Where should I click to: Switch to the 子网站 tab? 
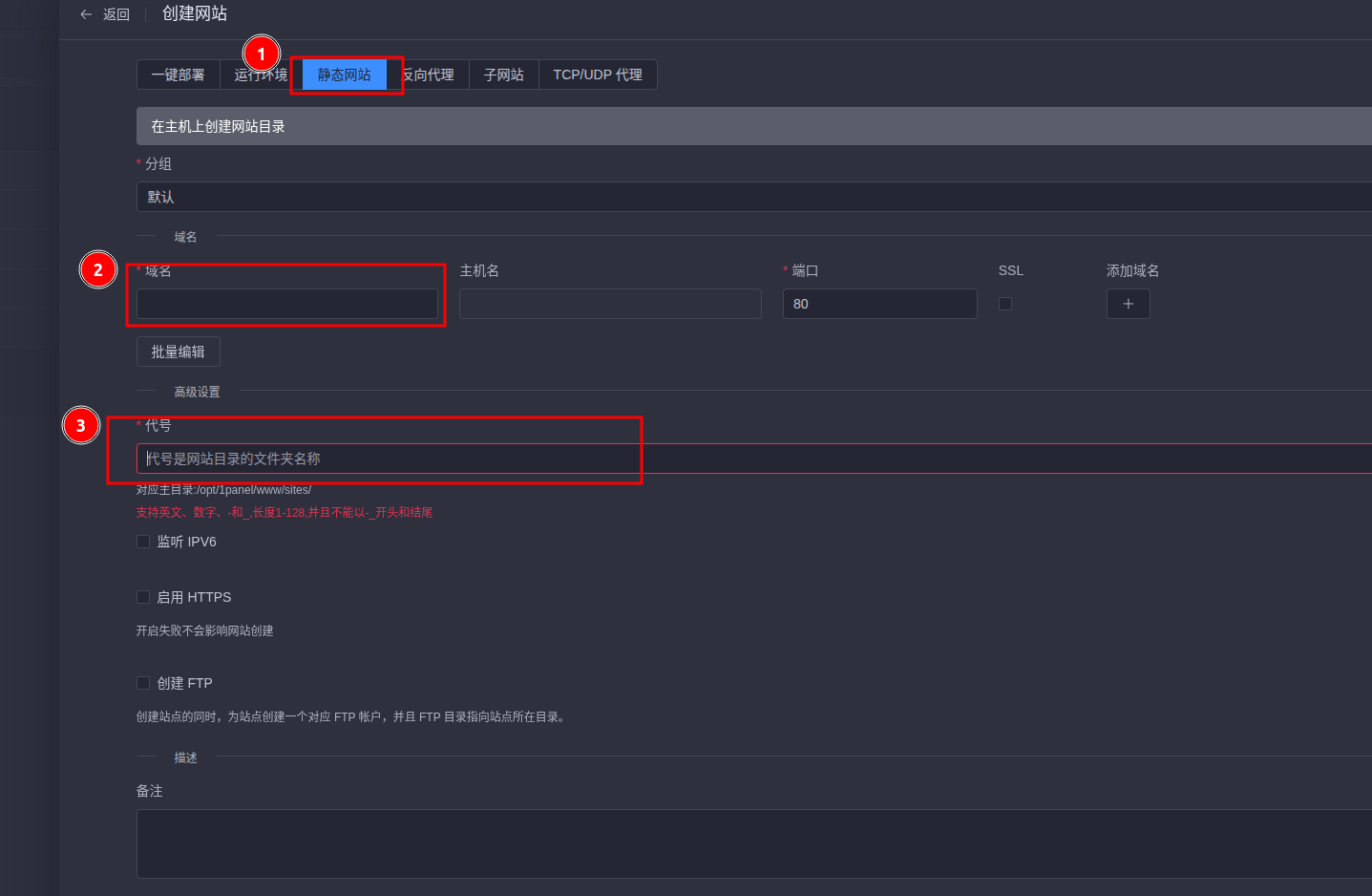(x=504, y=75)
